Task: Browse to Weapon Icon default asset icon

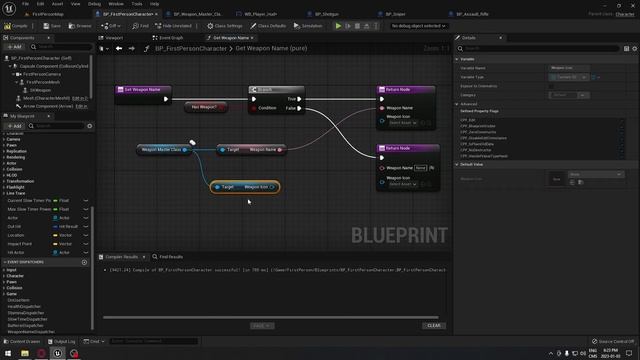Action: pyautogui.click(x=580, y=182)
